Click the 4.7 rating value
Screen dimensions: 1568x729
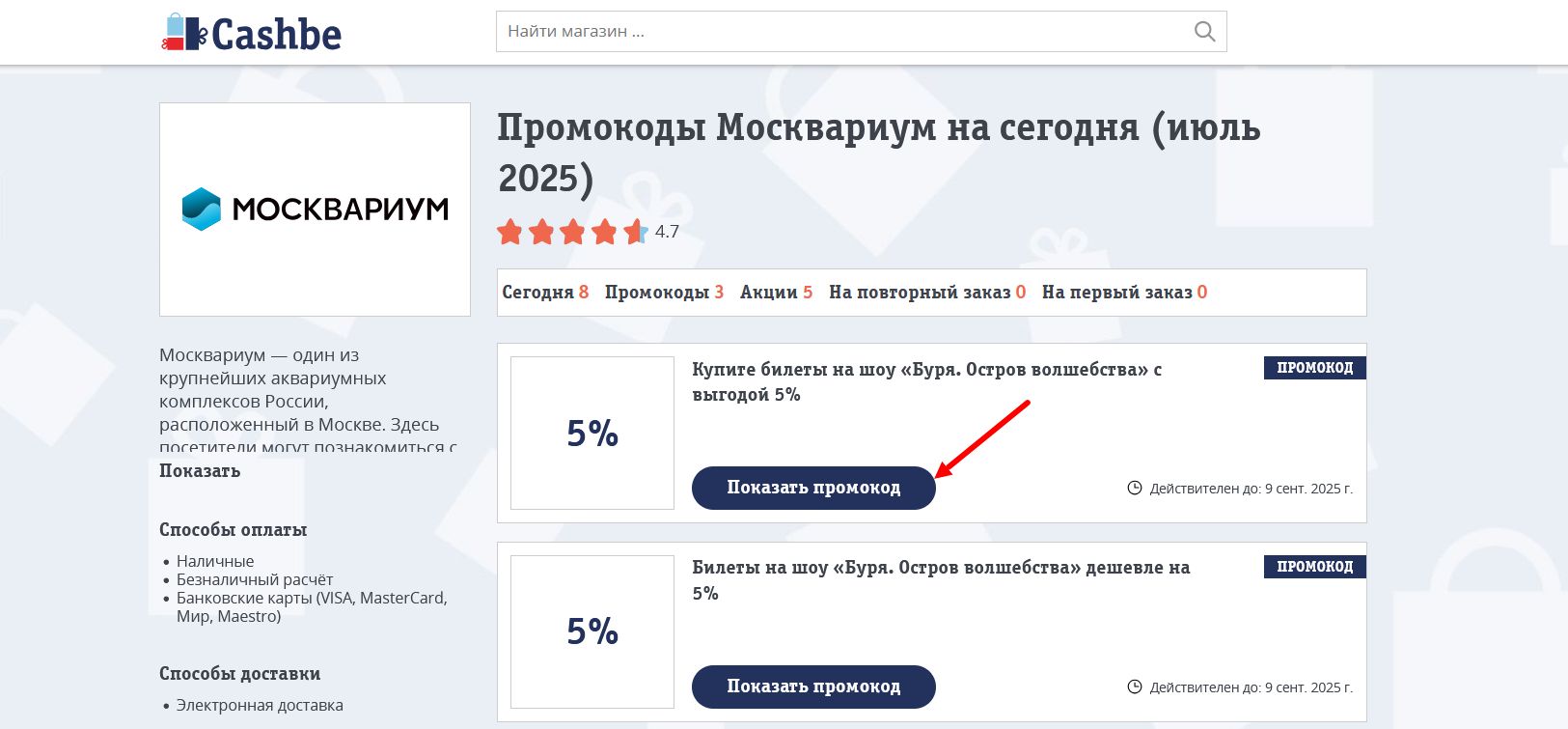(x=667, y=232)
